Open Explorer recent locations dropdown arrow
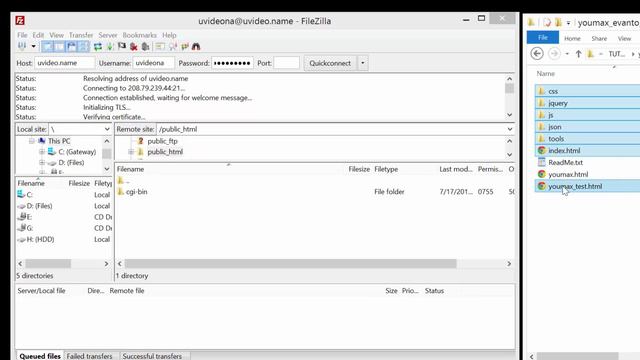This screenshot has height=360, width=640. click(567, 54)
